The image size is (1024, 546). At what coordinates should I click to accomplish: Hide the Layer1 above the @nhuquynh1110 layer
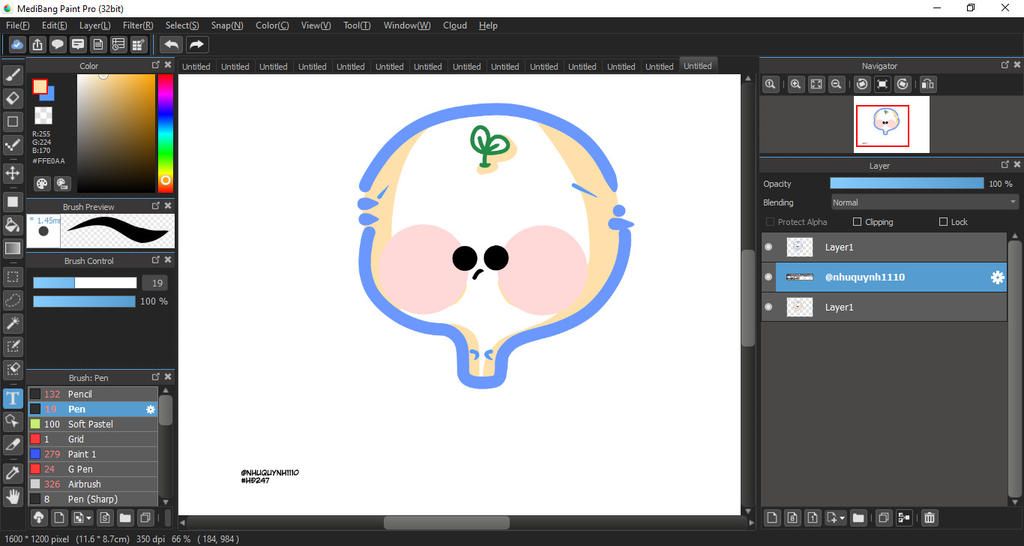click(x=769, y=248)
